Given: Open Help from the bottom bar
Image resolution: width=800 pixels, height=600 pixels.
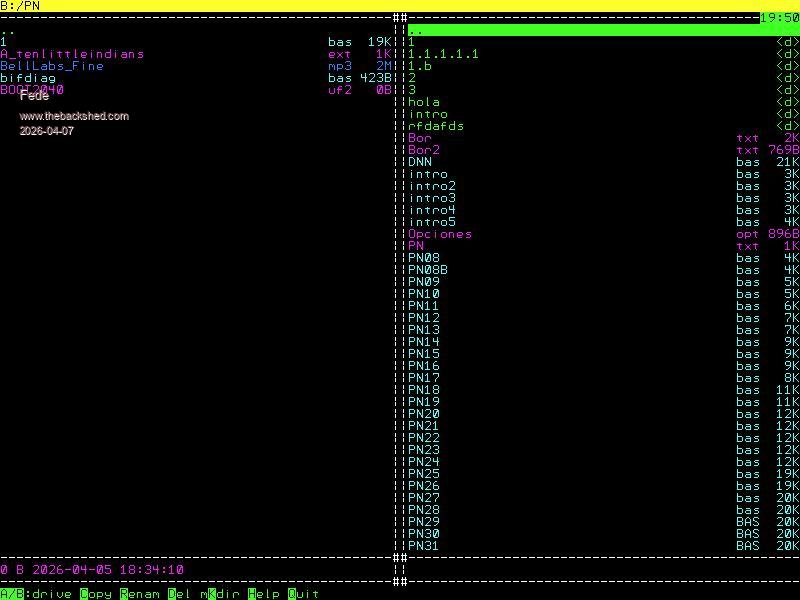Looking at the screenshot, I should coord(264,594).
